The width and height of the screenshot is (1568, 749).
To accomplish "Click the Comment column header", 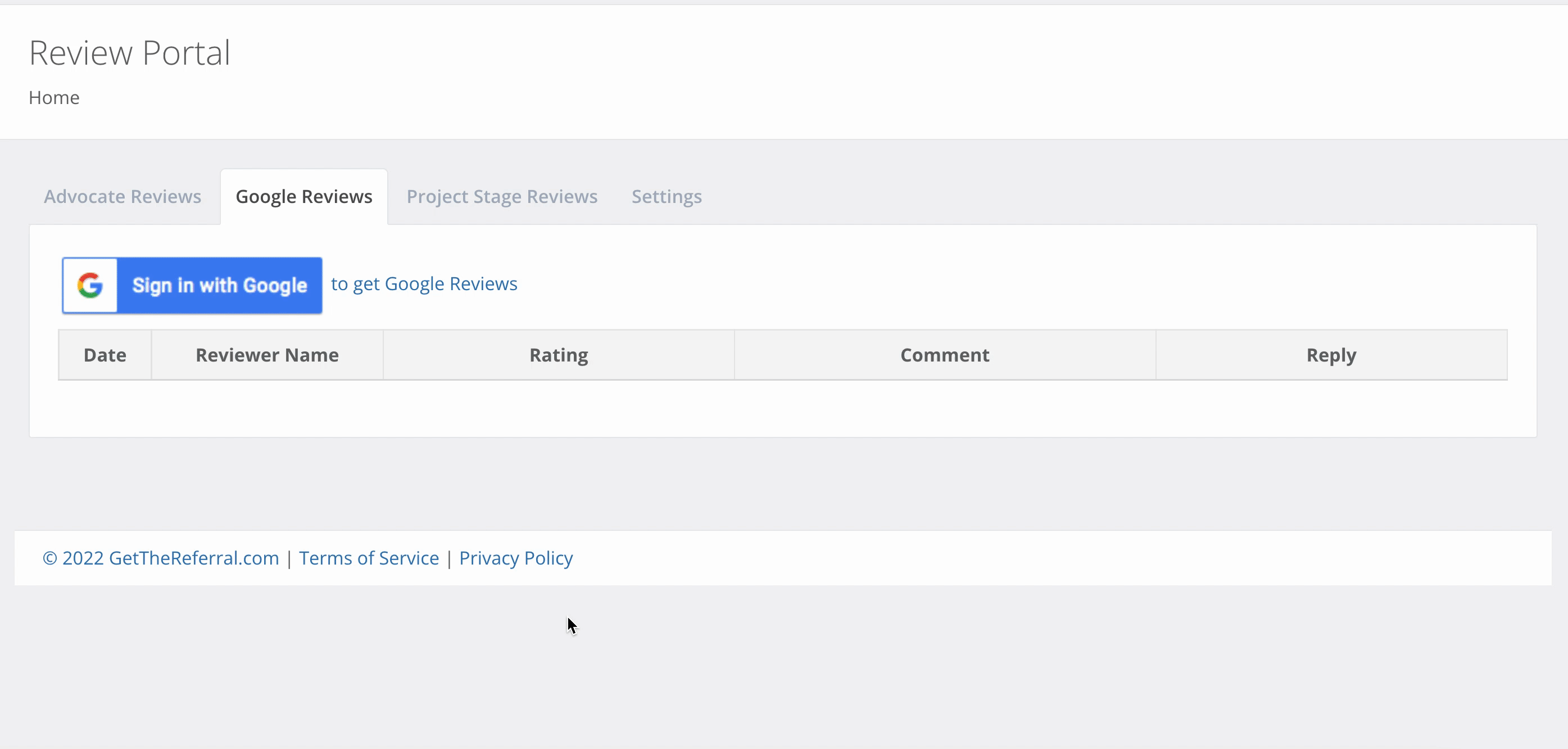I will click(945, 355).
